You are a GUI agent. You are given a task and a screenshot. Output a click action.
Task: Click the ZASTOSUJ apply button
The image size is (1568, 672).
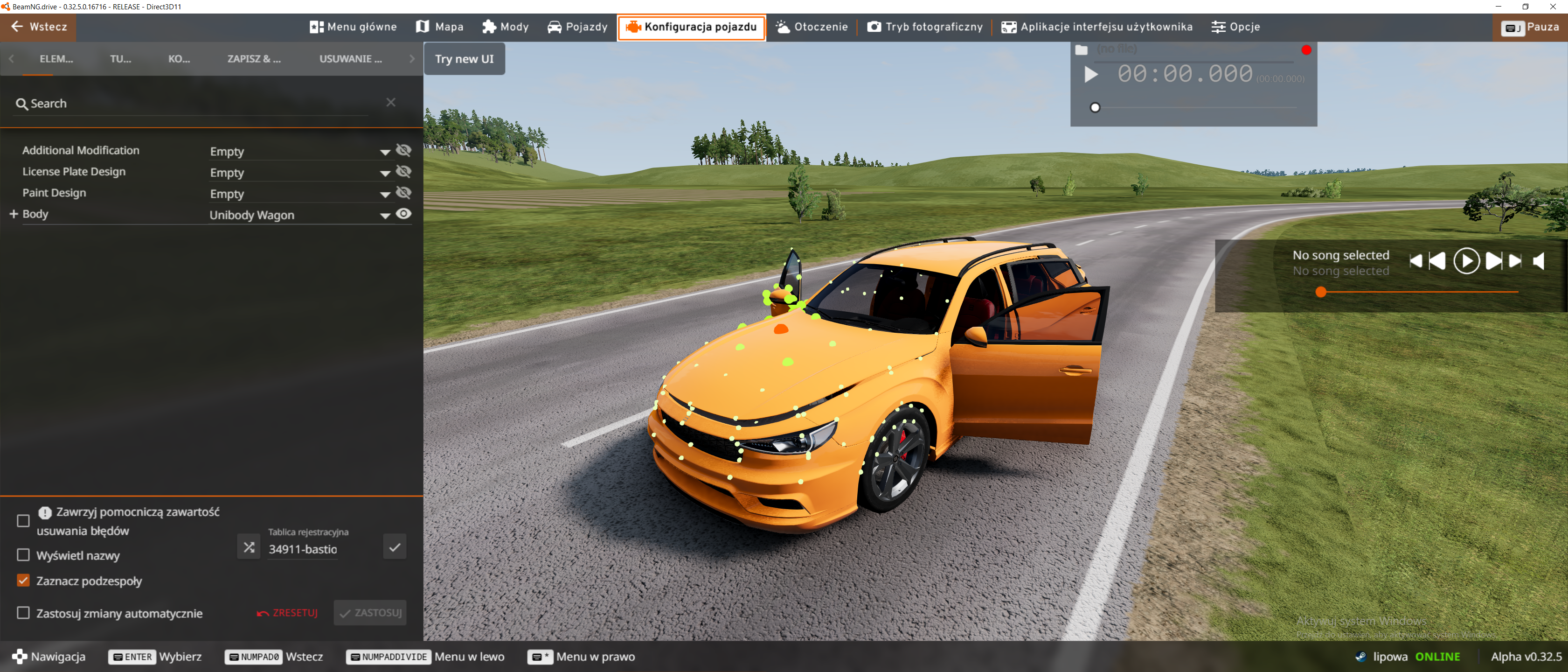pyautogui.click(x=370, y=613)
